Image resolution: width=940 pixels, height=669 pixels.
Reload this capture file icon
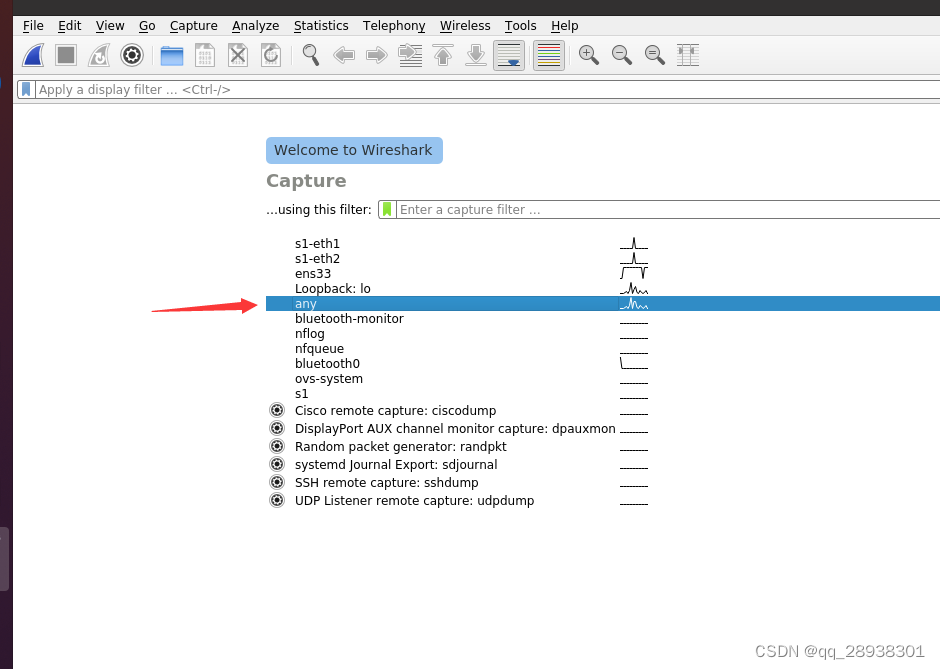click(x=271, y=55)
